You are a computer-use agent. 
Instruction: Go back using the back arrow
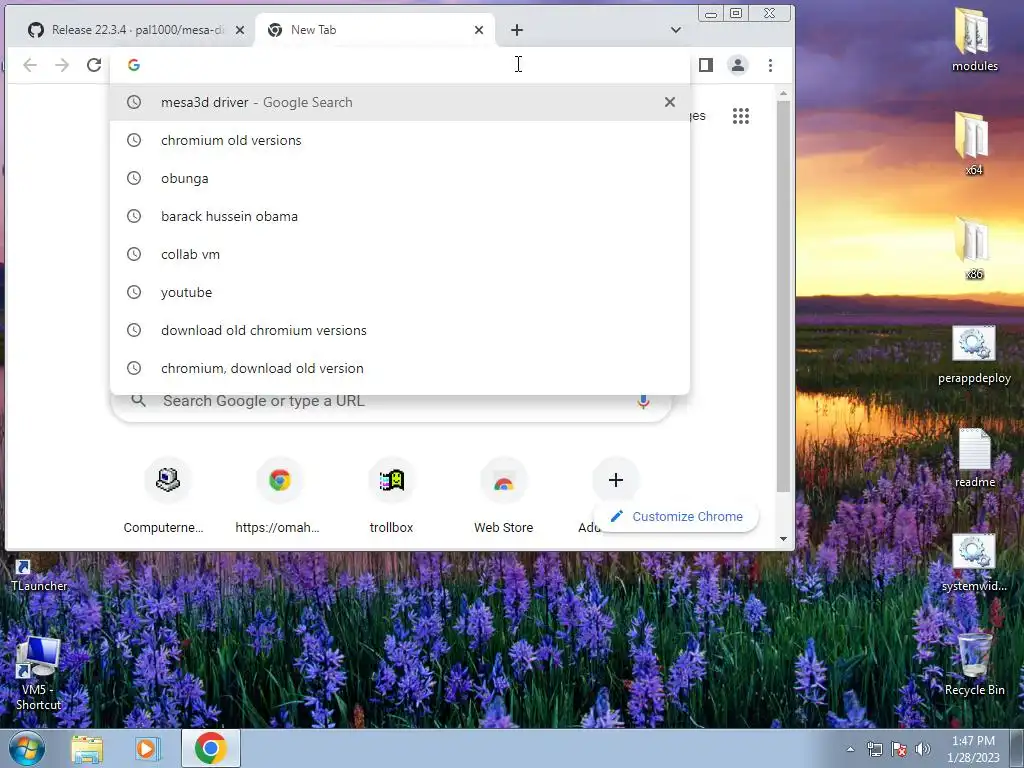pyautogui.click(x=30, y=65)
